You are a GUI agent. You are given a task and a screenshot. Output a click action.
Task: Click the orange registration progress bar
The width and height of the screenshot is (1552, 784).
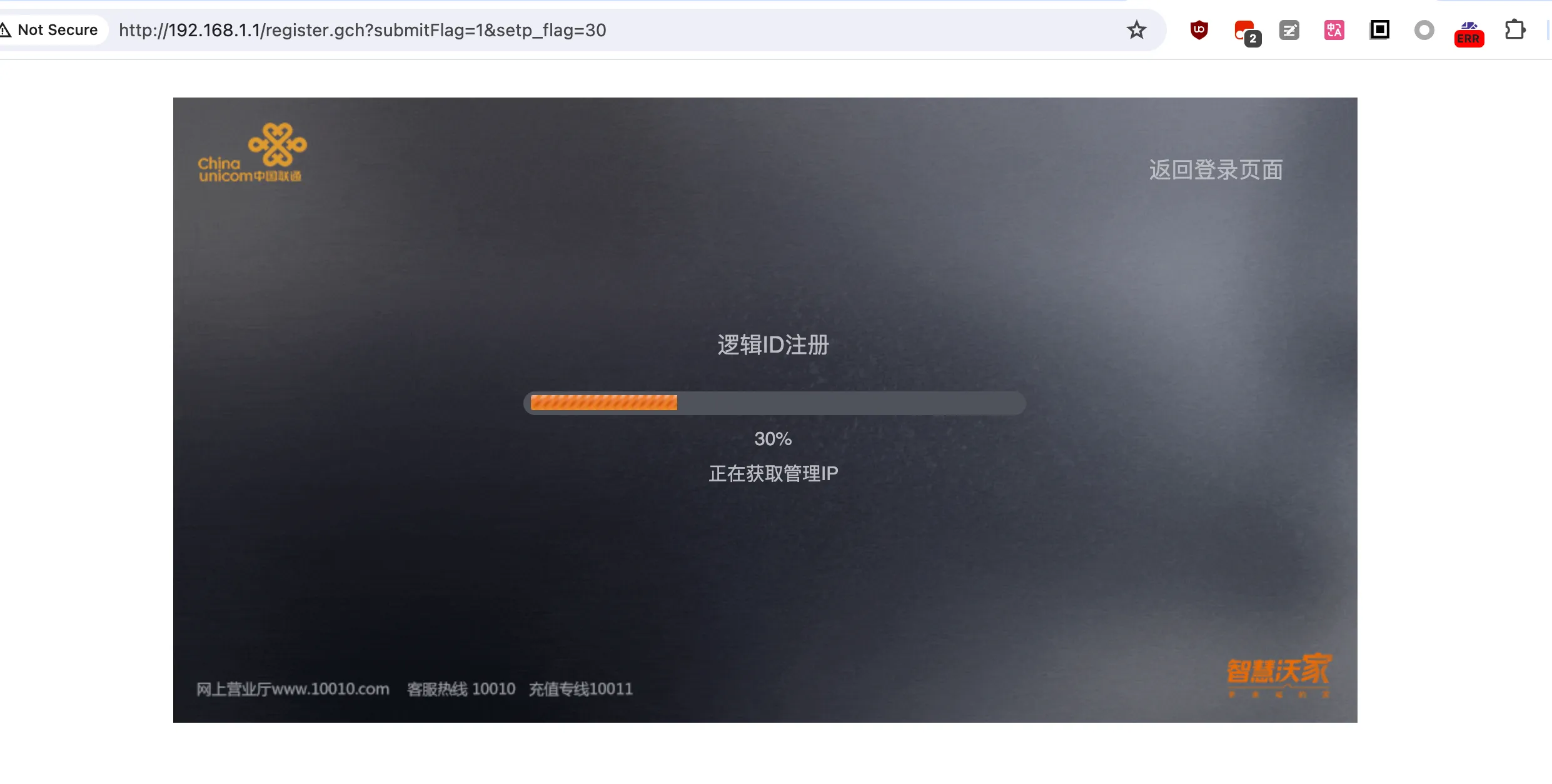pyautogui.click(x=774, y=403)
